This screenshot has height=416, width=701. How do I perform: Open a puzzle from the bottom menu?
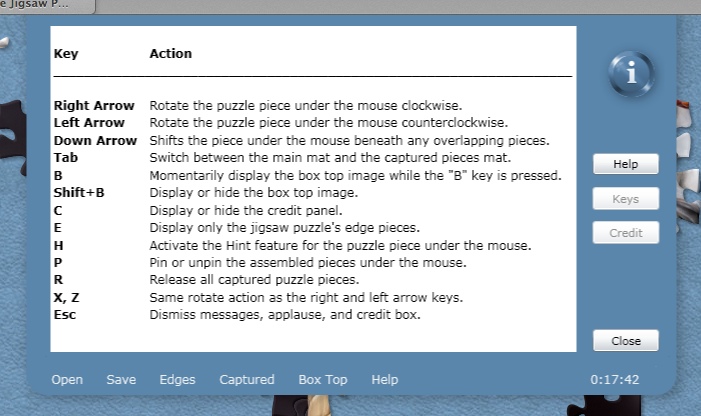pos(67,380)
